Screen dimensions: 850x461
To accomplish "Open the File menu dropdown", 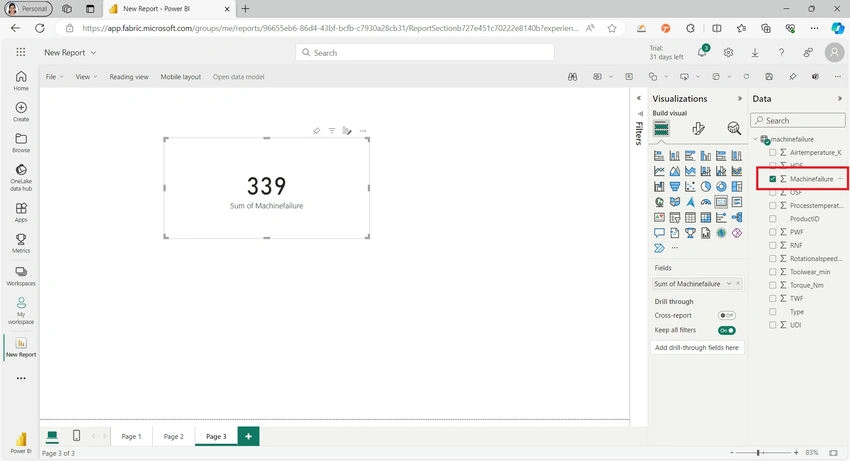I will [54, 76].
